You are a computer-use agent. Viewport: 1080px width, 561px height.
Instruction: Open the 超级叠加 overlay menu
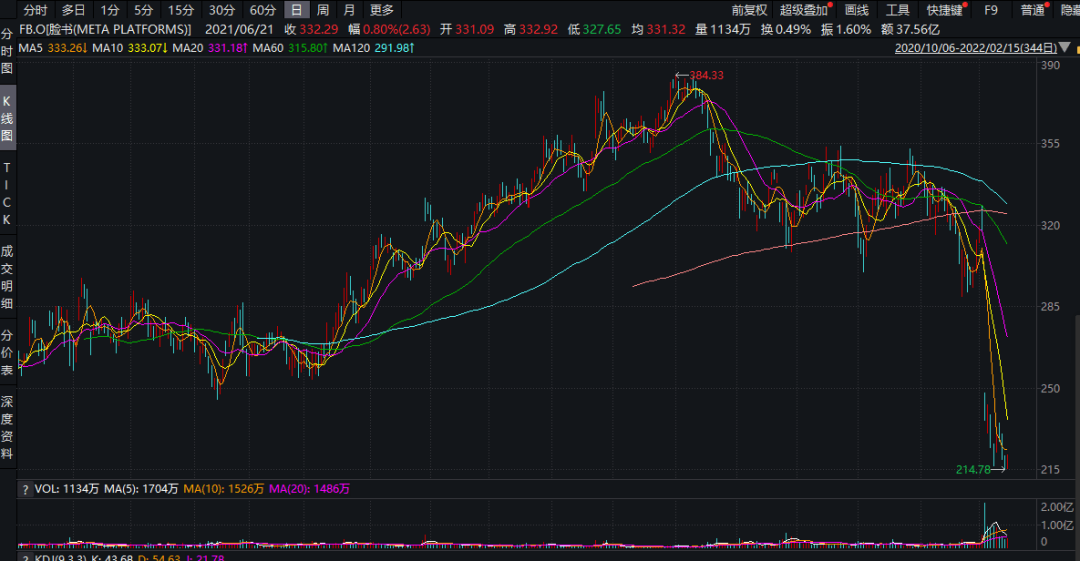pos(804,10)
